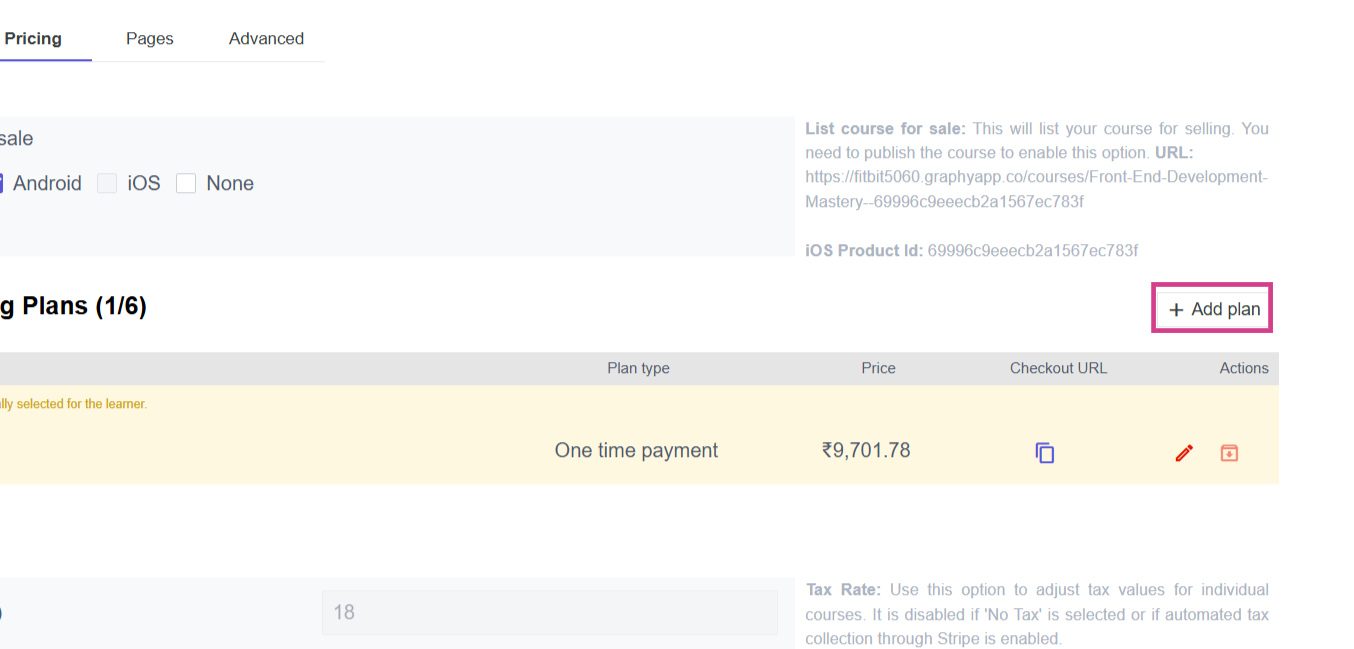
Task: Focus the tax rate field showing 18
Action: tap(549, 612)
